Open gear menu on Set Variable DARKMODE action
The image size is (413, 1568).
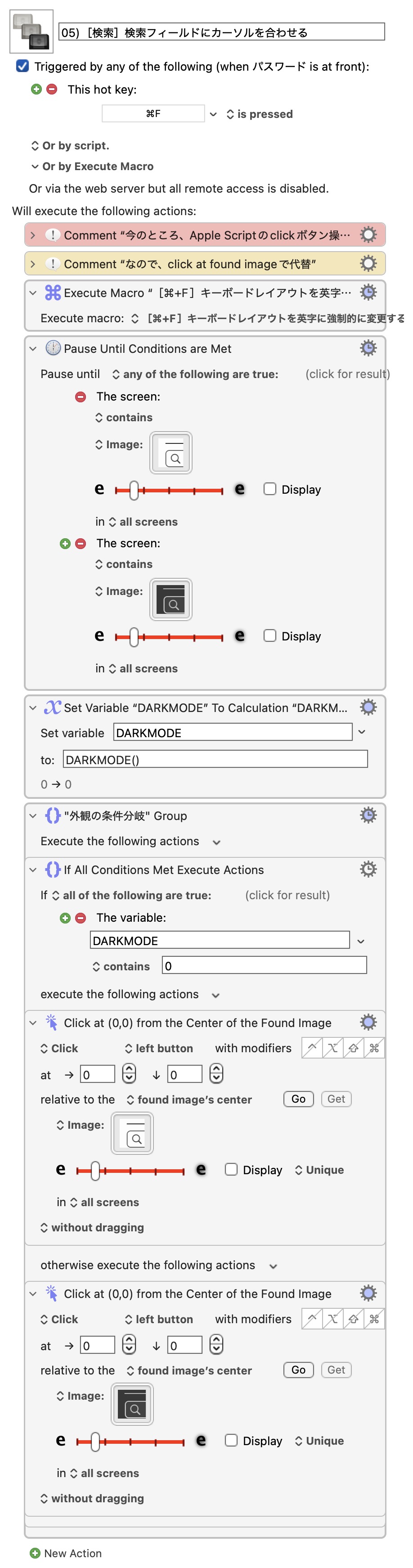pos(368,707)
